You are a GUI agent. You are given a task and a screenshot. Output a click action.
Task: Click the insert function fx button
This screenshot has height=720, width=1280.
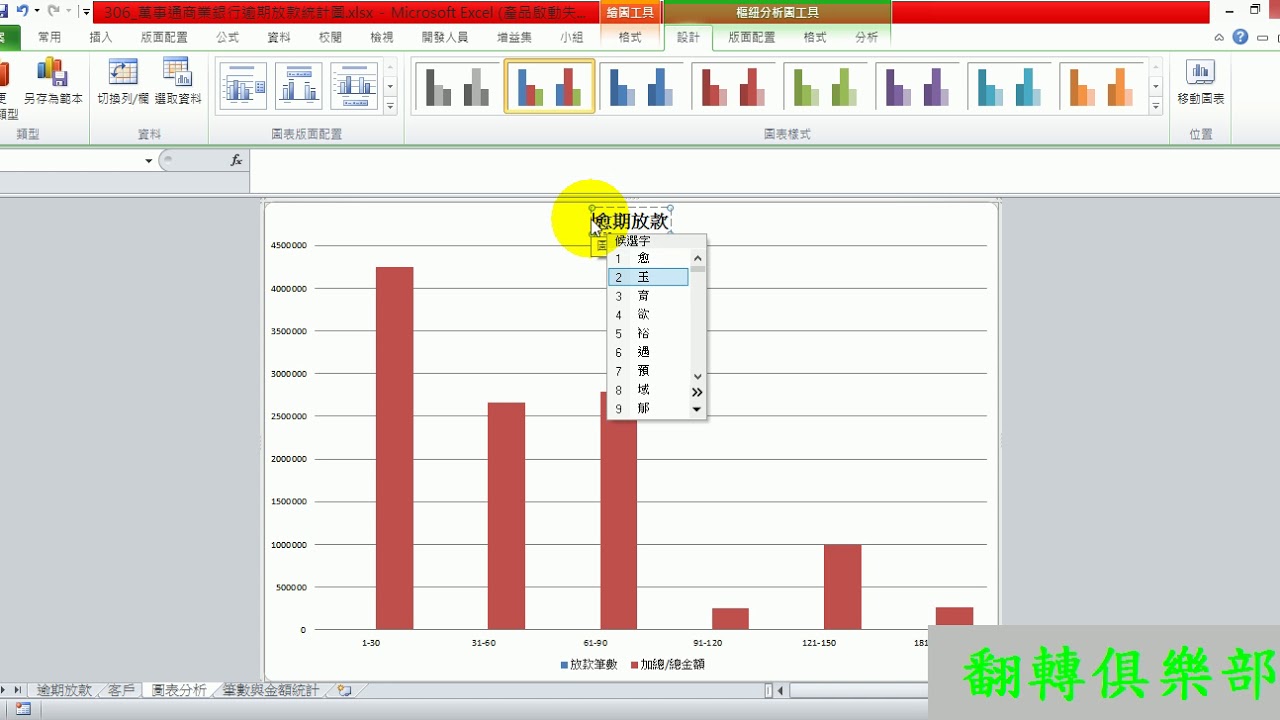click(236, 160)
